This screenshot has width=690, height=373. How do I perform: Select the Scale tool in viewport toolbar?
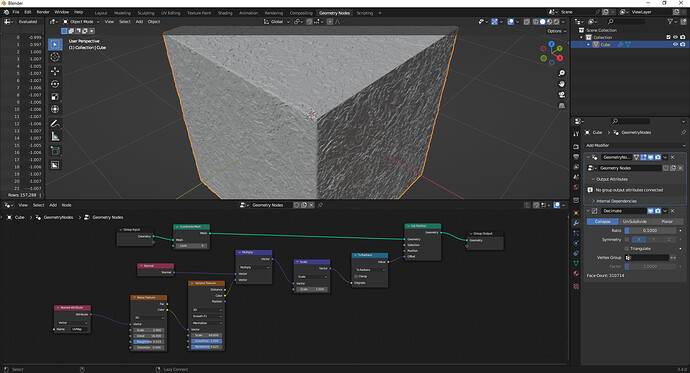55,96
